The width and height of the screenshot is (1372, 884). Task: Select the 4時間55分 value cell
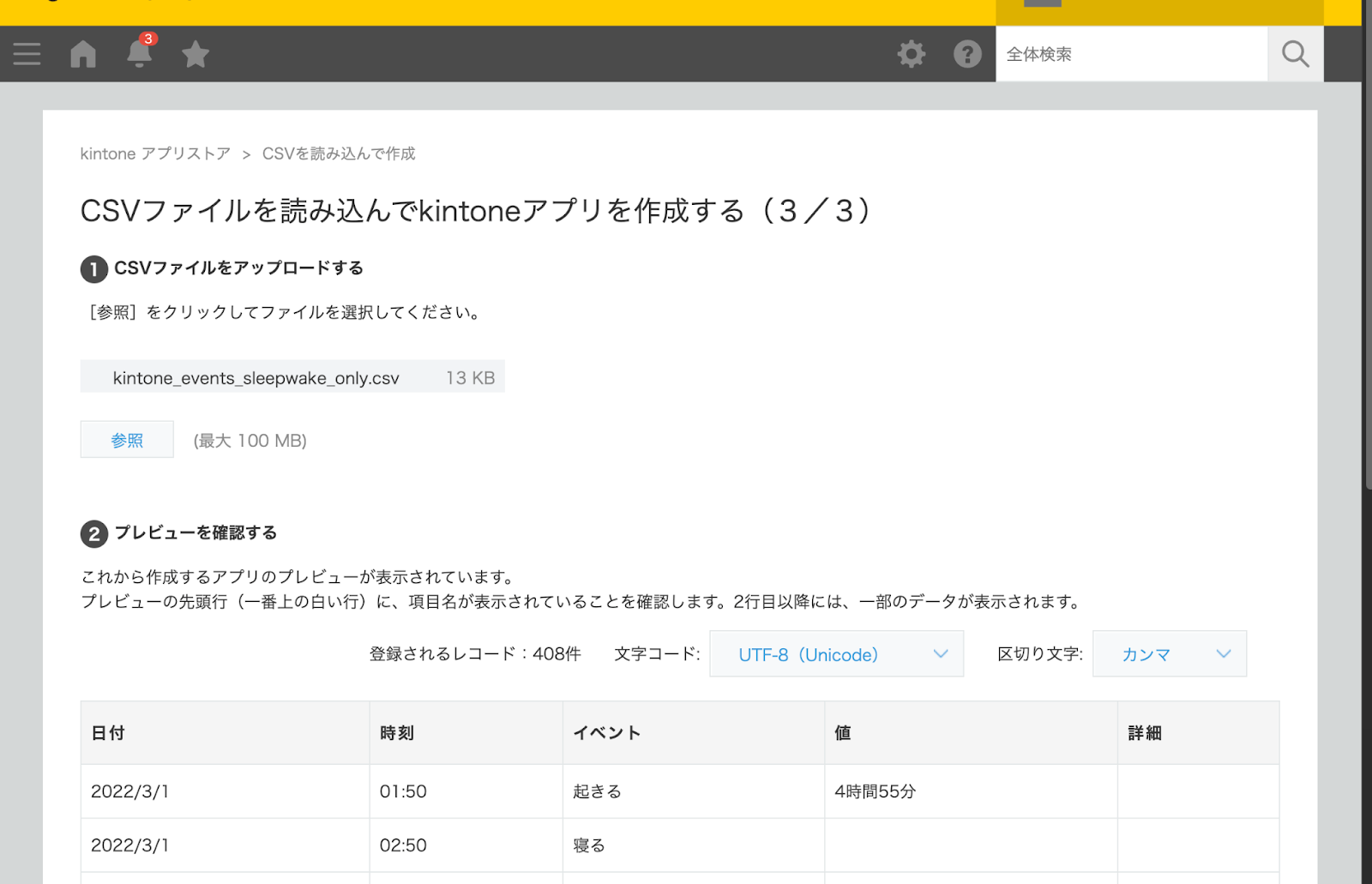pos(971,791)
